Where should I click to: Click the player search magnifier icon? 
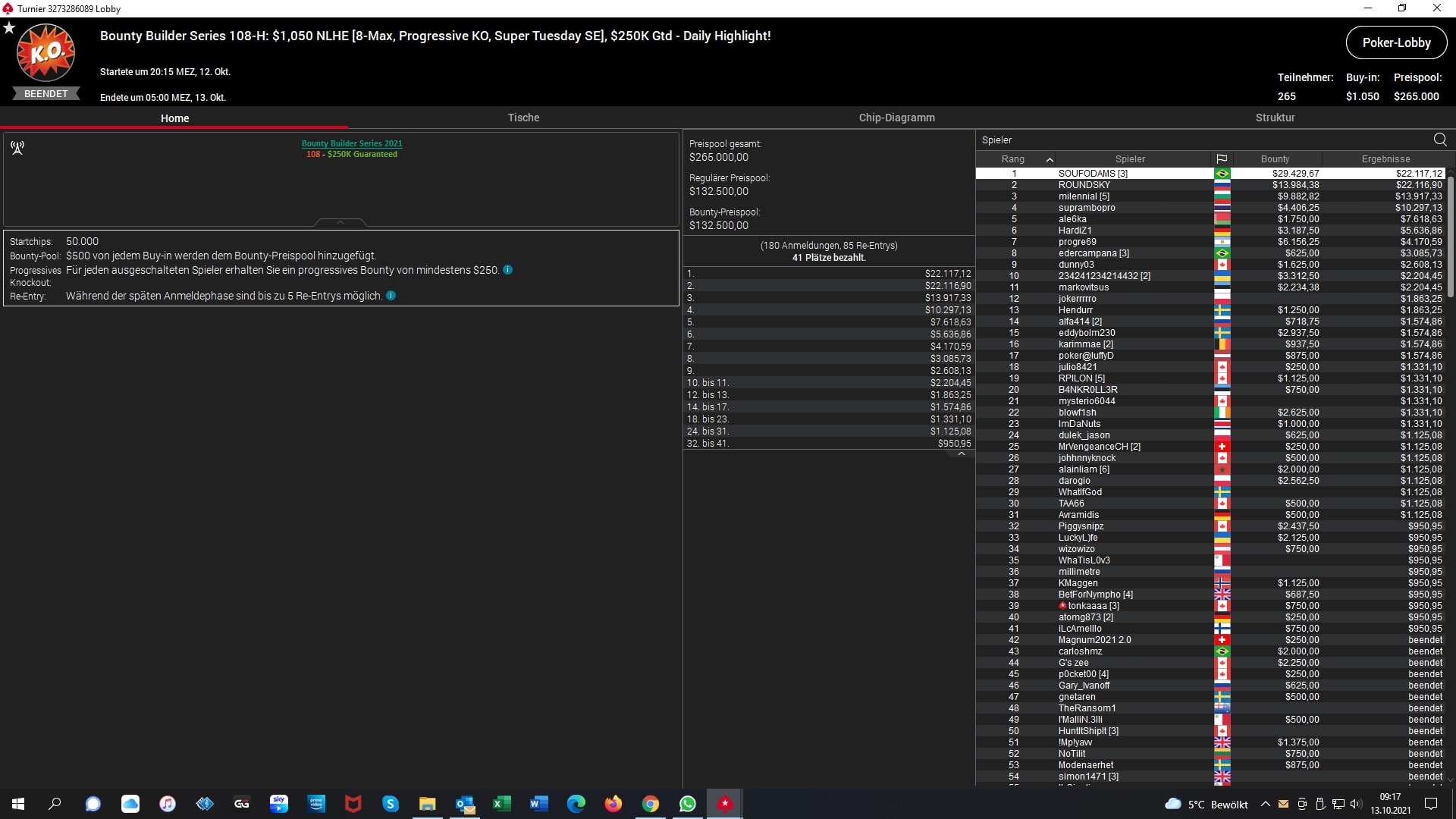click(1439, 140)
